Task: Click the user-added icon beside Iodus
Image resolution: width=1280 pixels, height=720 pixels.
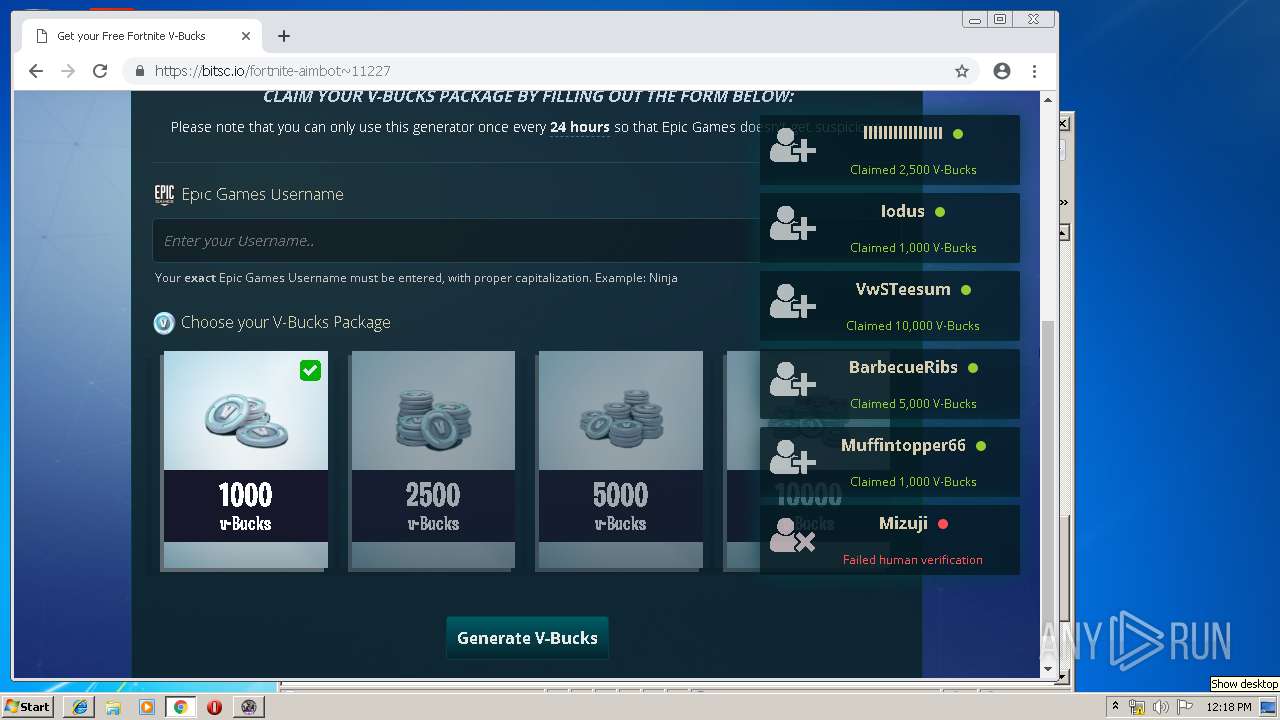Action: (793, 223)
